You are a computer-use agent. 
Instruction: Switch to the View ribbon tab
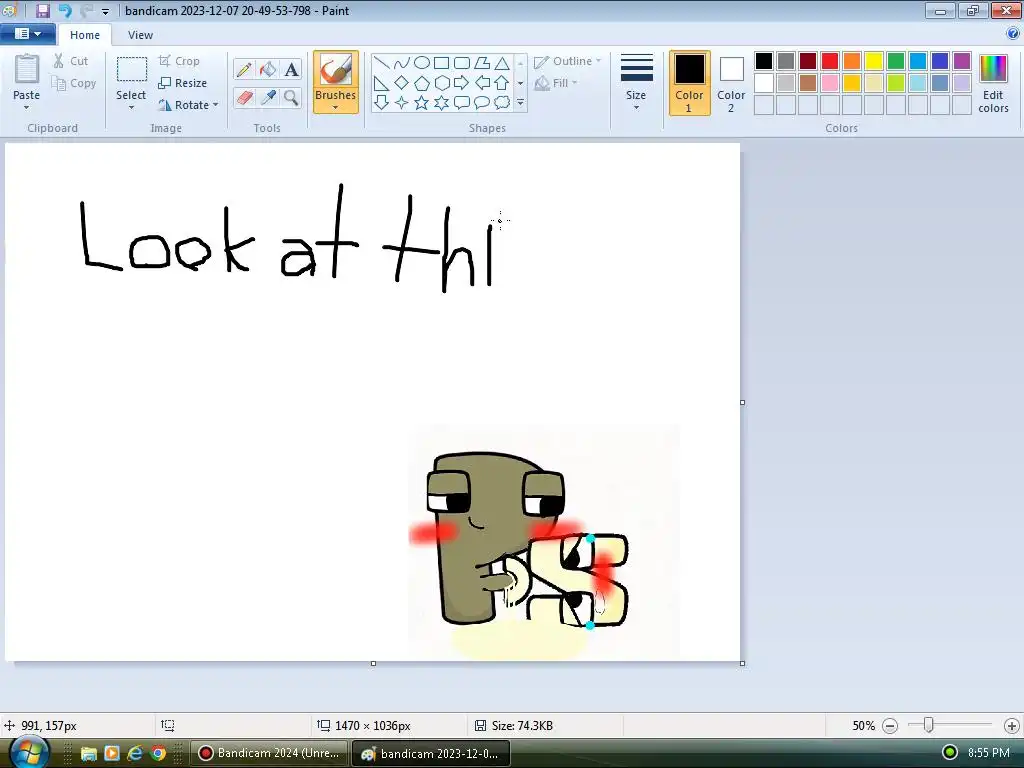(x=140, y=35)
